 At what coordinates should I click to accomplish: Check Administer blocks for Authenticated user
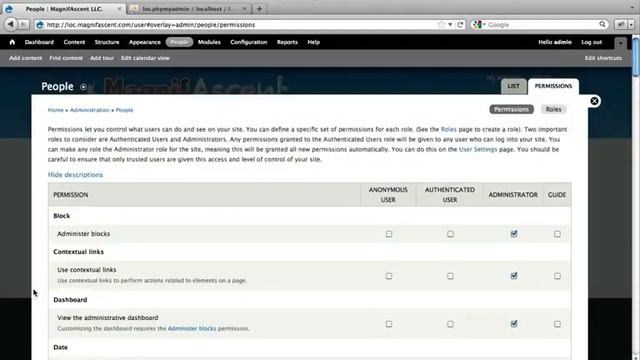(450, 234)
